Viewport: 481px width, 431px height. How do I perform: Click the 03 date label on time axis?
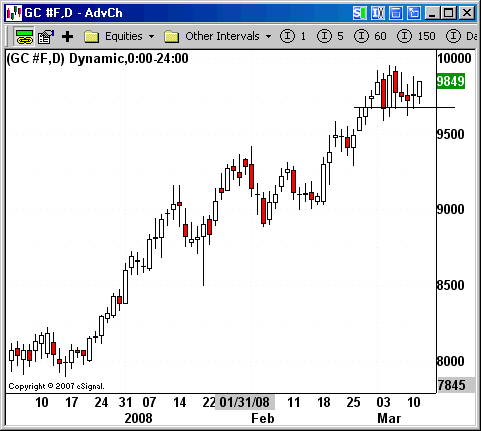[383, 402]
